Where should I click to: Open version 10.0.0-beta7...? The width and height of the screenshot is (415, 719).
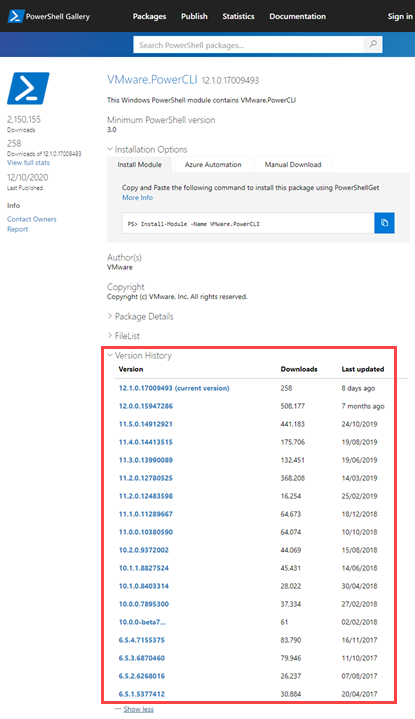click(x=142, y=622)
